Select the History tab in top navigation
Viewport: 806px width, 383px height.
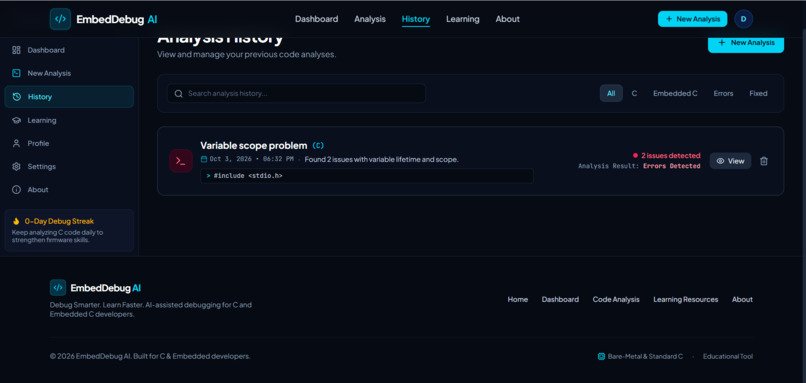416,19
